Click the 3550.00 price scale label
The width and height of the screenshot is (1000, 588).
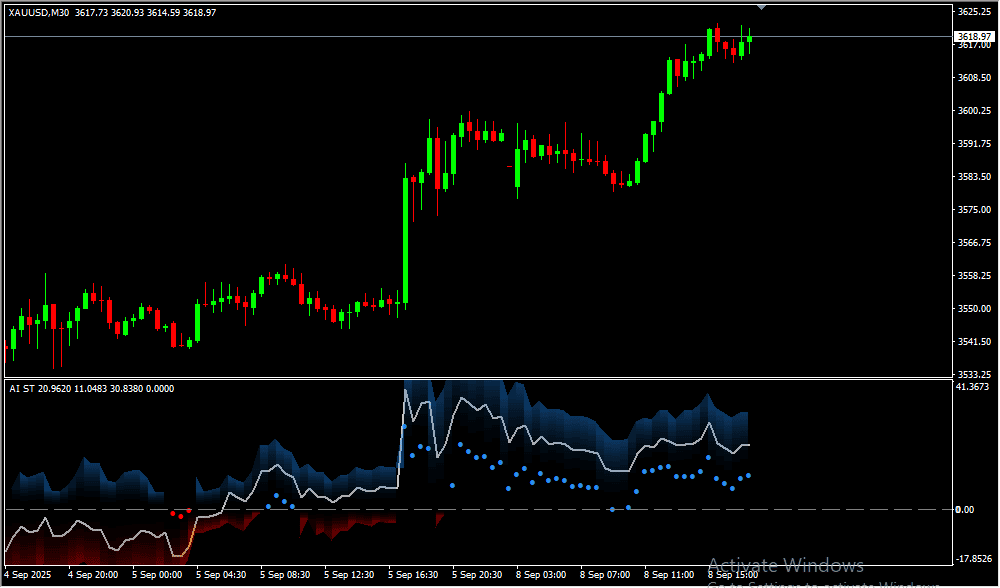tap(973, 309)
